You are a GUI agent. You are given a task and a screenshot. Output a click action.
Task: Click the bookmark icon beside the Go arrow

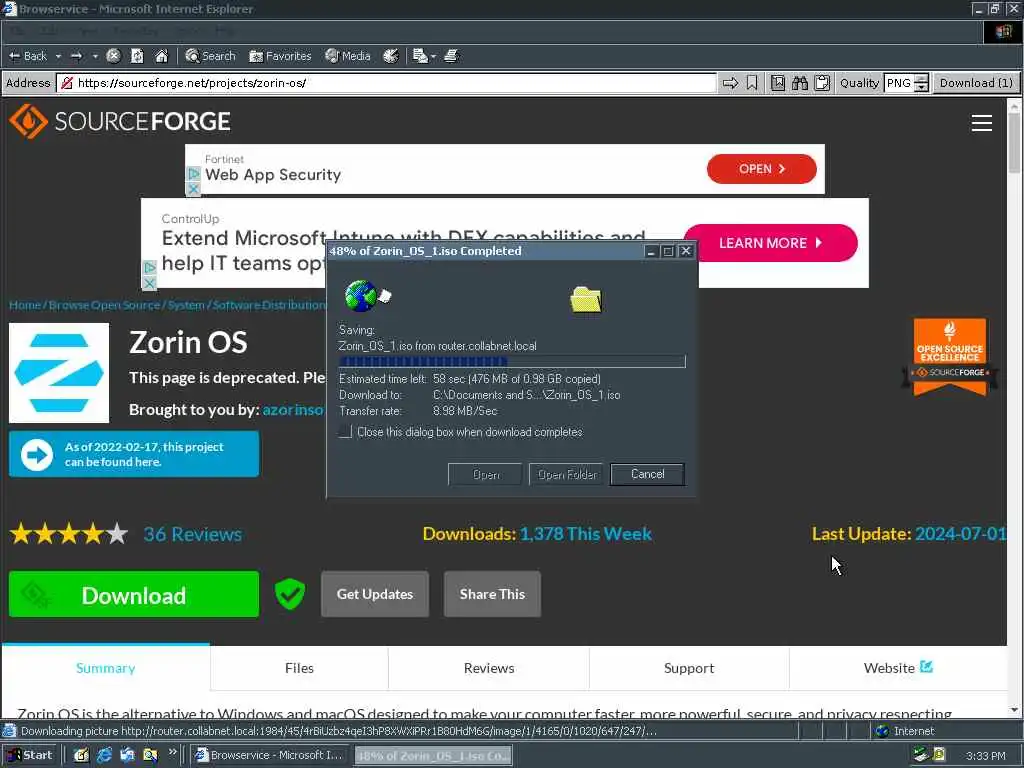(x=752, y=83)
